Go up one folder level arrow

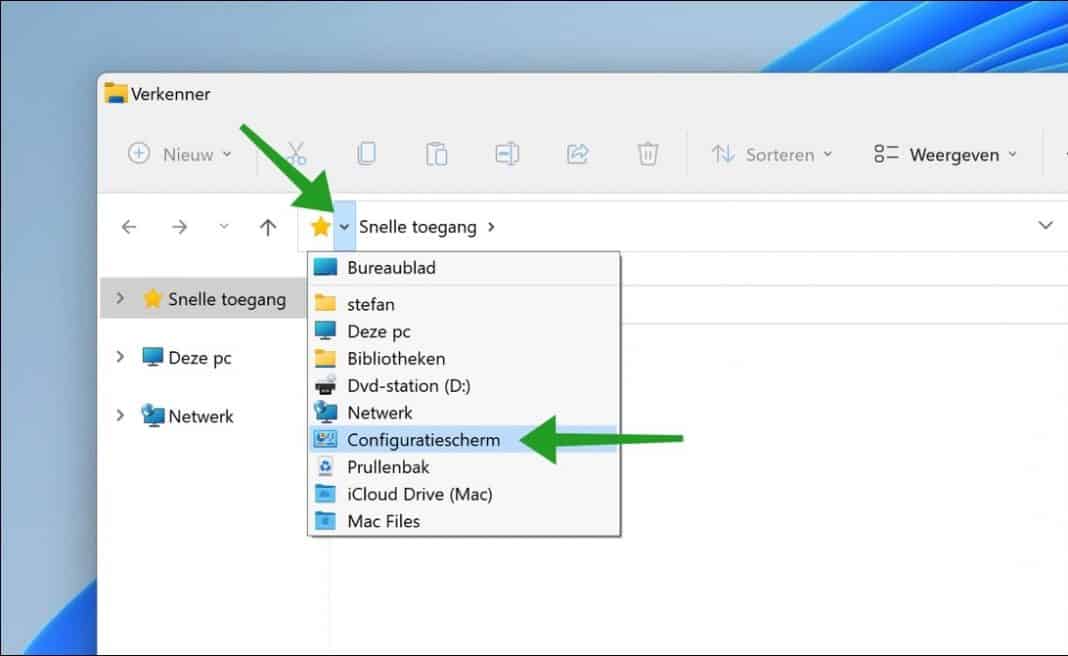point(268,227)
